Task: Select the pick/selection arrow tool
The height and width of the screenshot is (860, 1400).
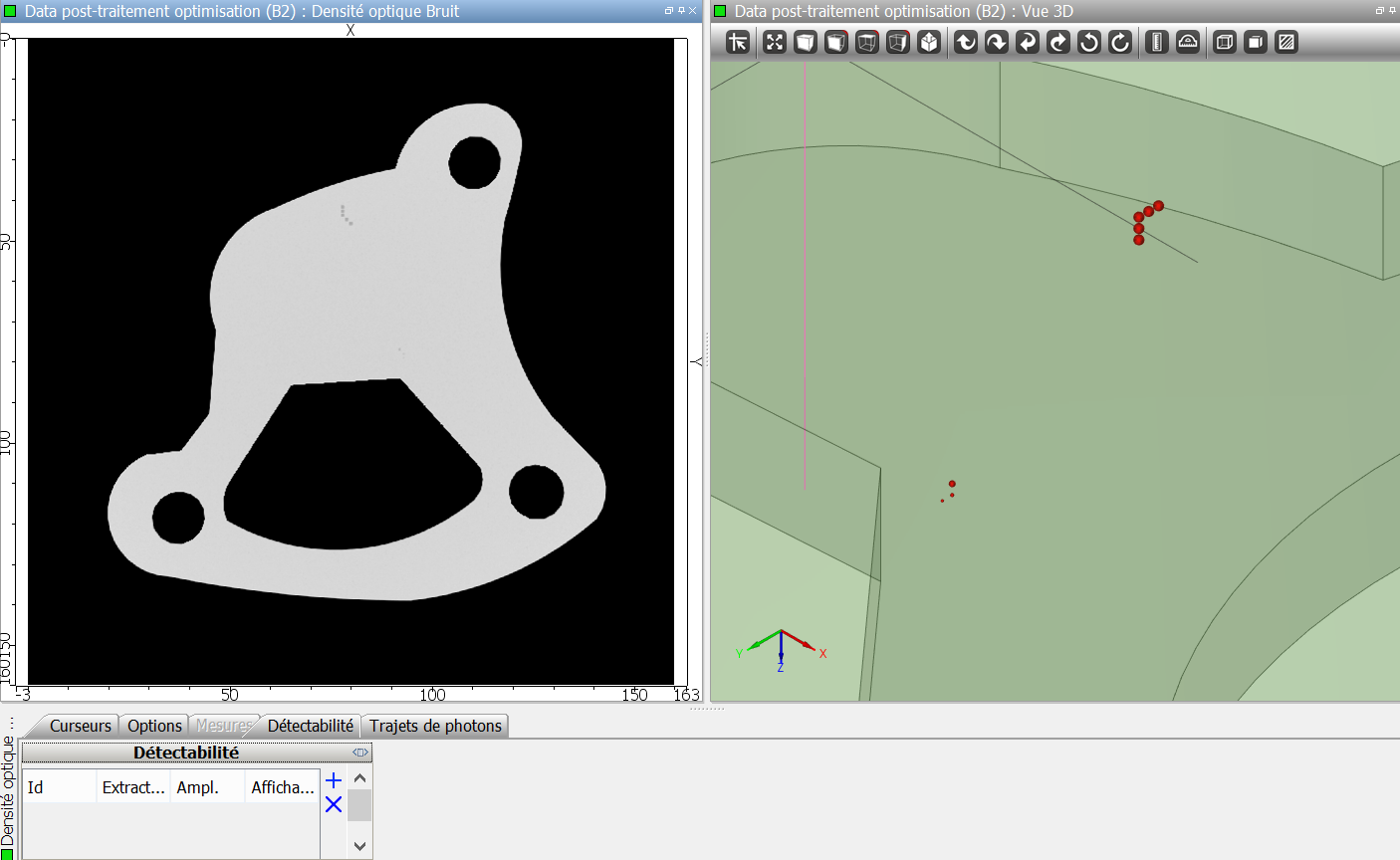Action: point(738,42)
